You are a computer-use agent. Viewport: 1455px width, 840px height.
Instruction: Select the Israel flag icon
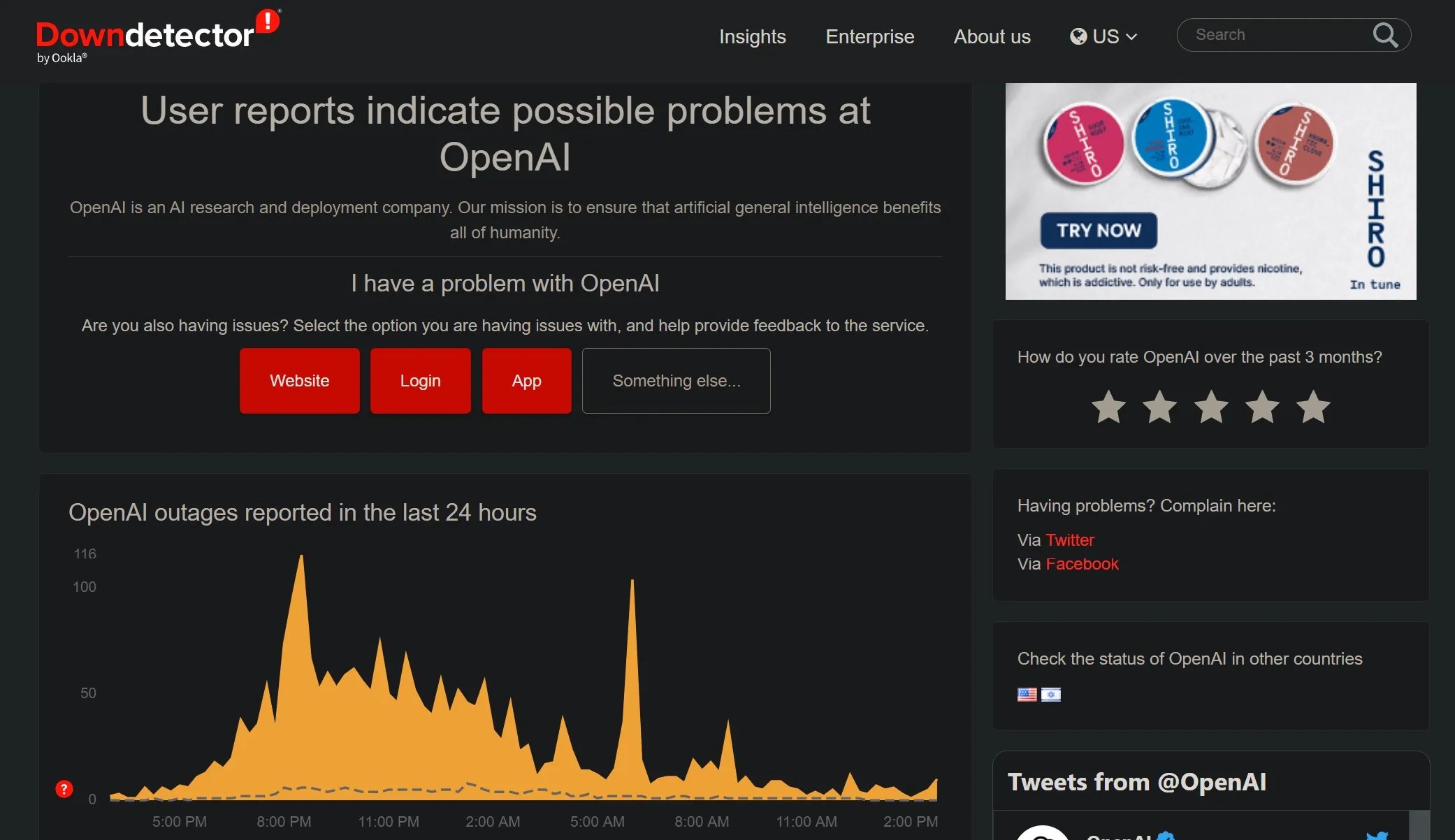(1050, 694)
